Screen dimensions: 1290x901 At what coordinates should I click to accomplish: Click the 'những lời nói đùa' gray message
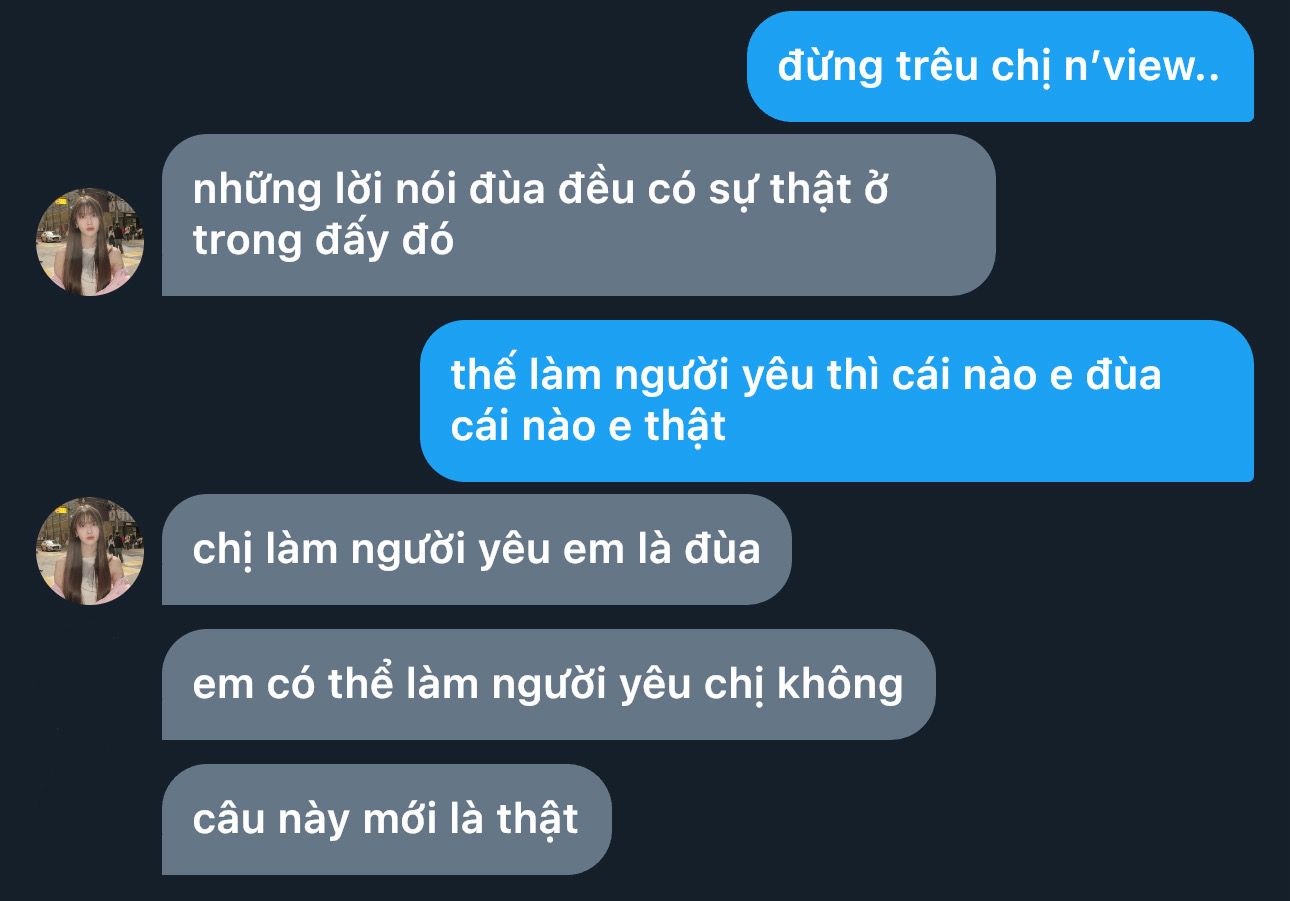click(578, 215)
